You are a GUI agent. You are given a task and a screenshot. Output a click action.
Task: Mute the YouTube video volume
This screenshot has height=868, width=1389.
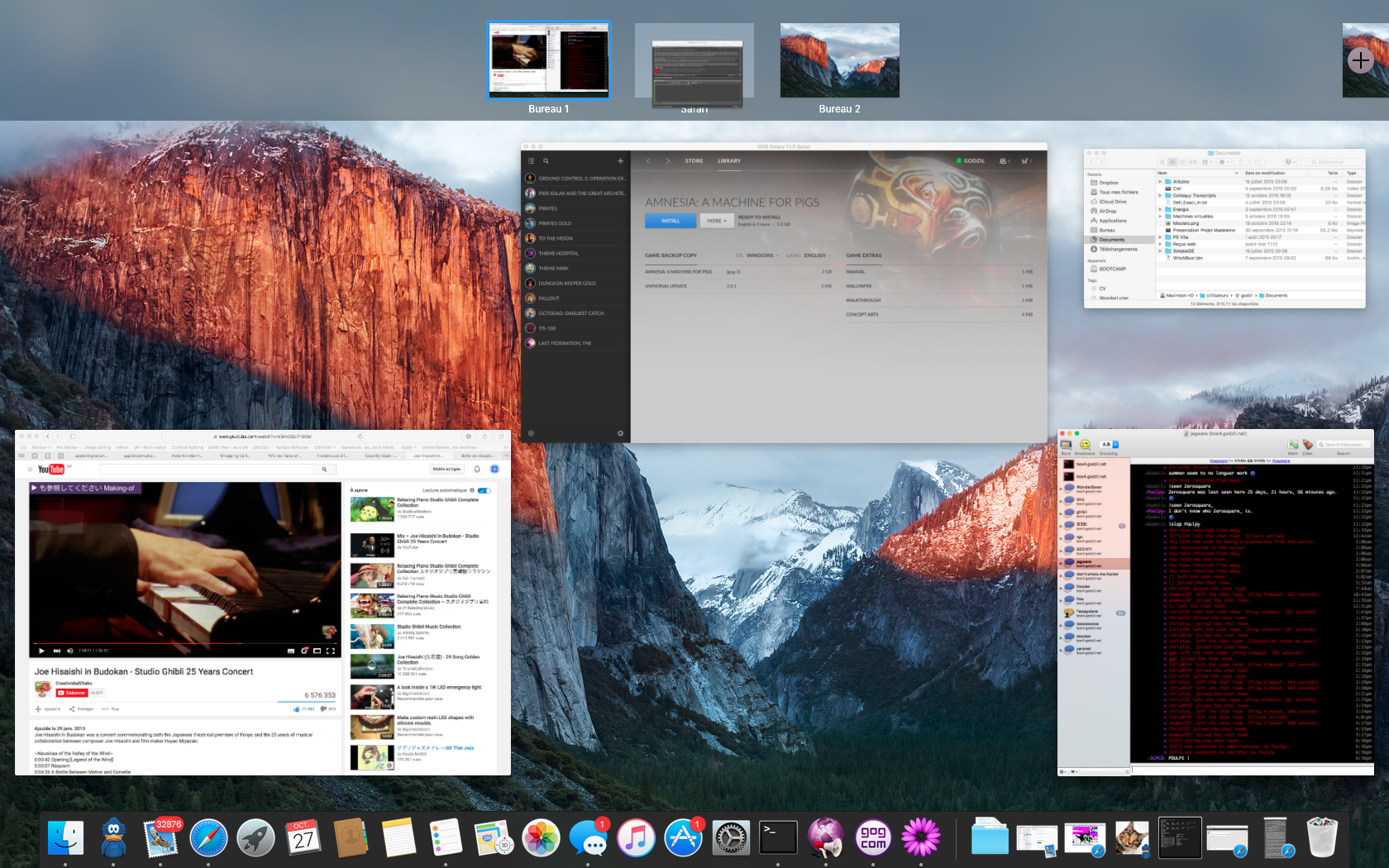coord(70,651)
